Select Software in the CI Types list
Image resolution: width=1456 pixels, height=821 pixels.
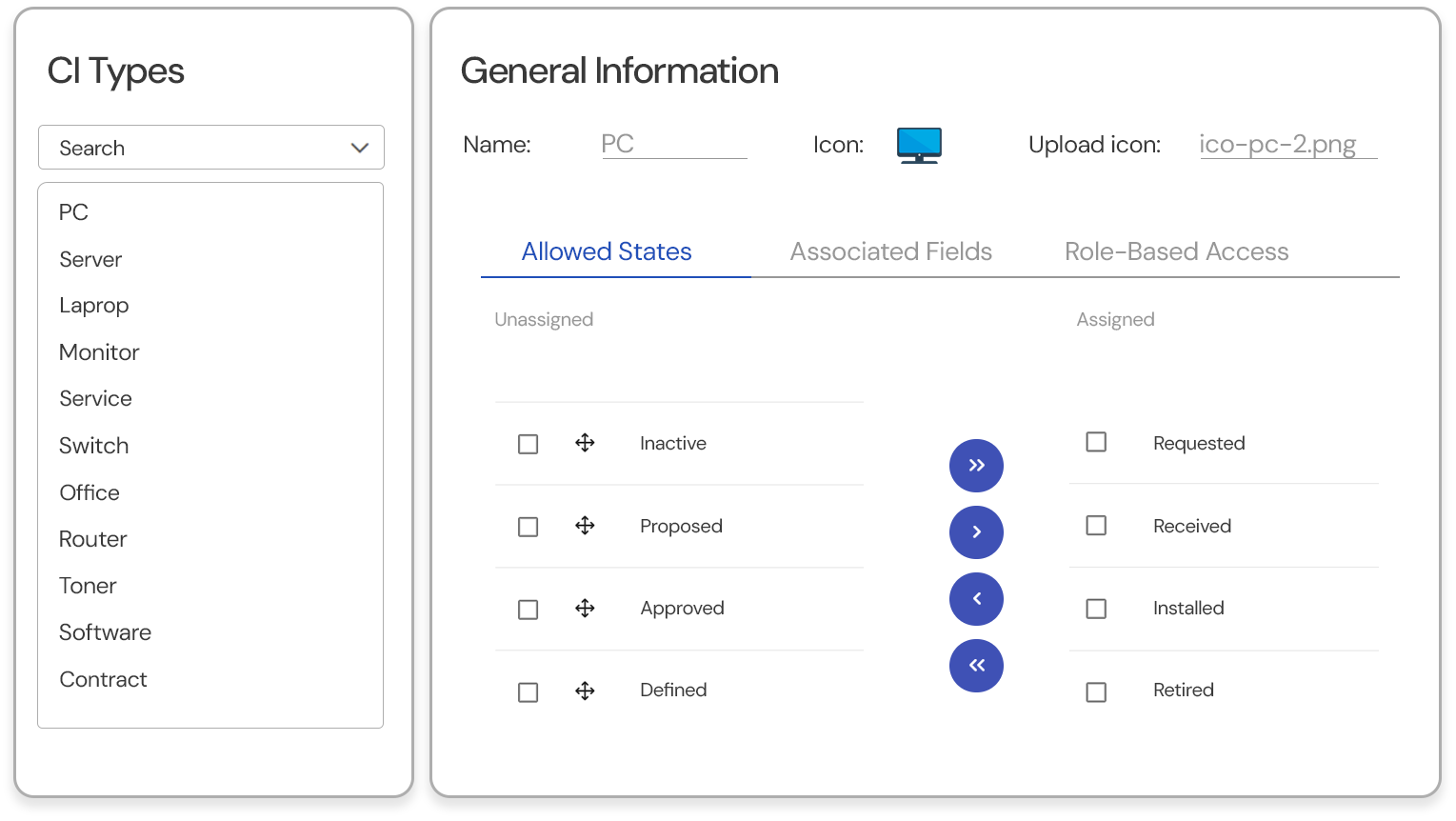(x=105, y=632)
